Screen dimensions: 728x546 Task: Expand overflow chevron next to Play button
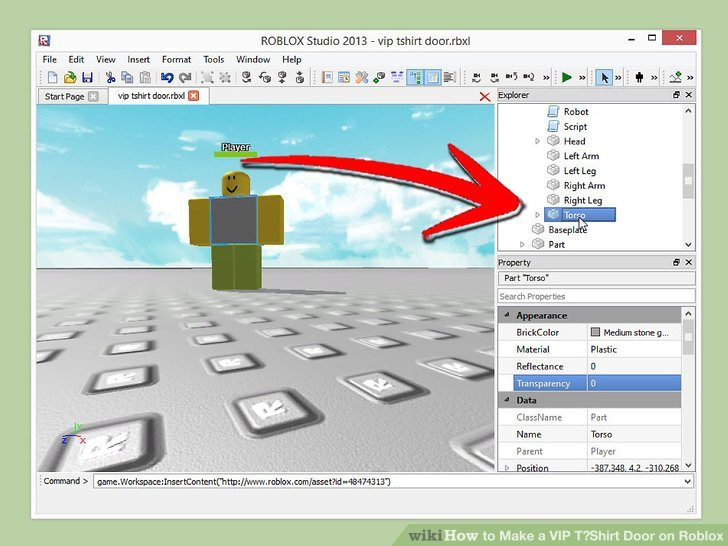point(582,78)
